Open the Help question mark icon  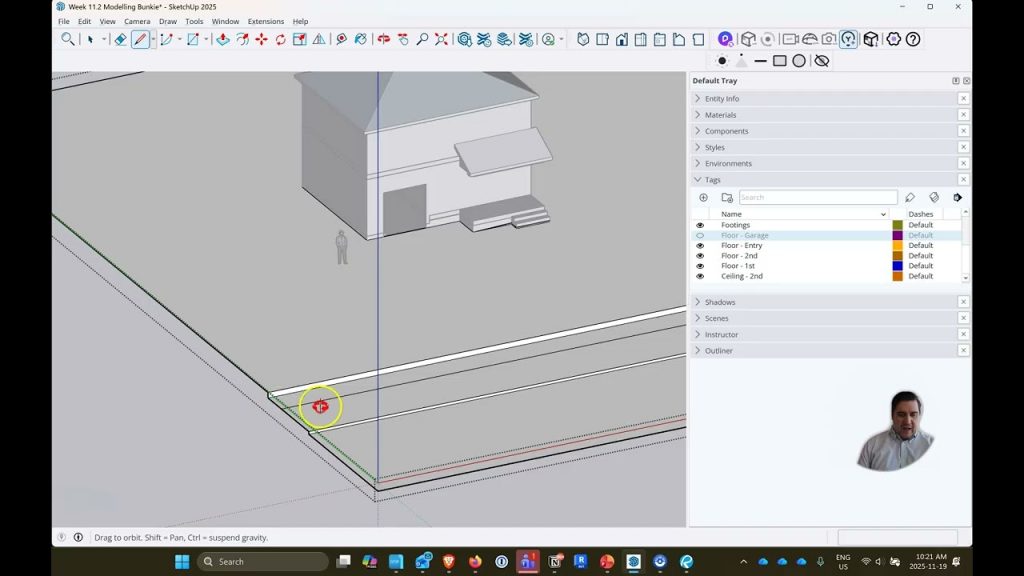pos(912,39)
